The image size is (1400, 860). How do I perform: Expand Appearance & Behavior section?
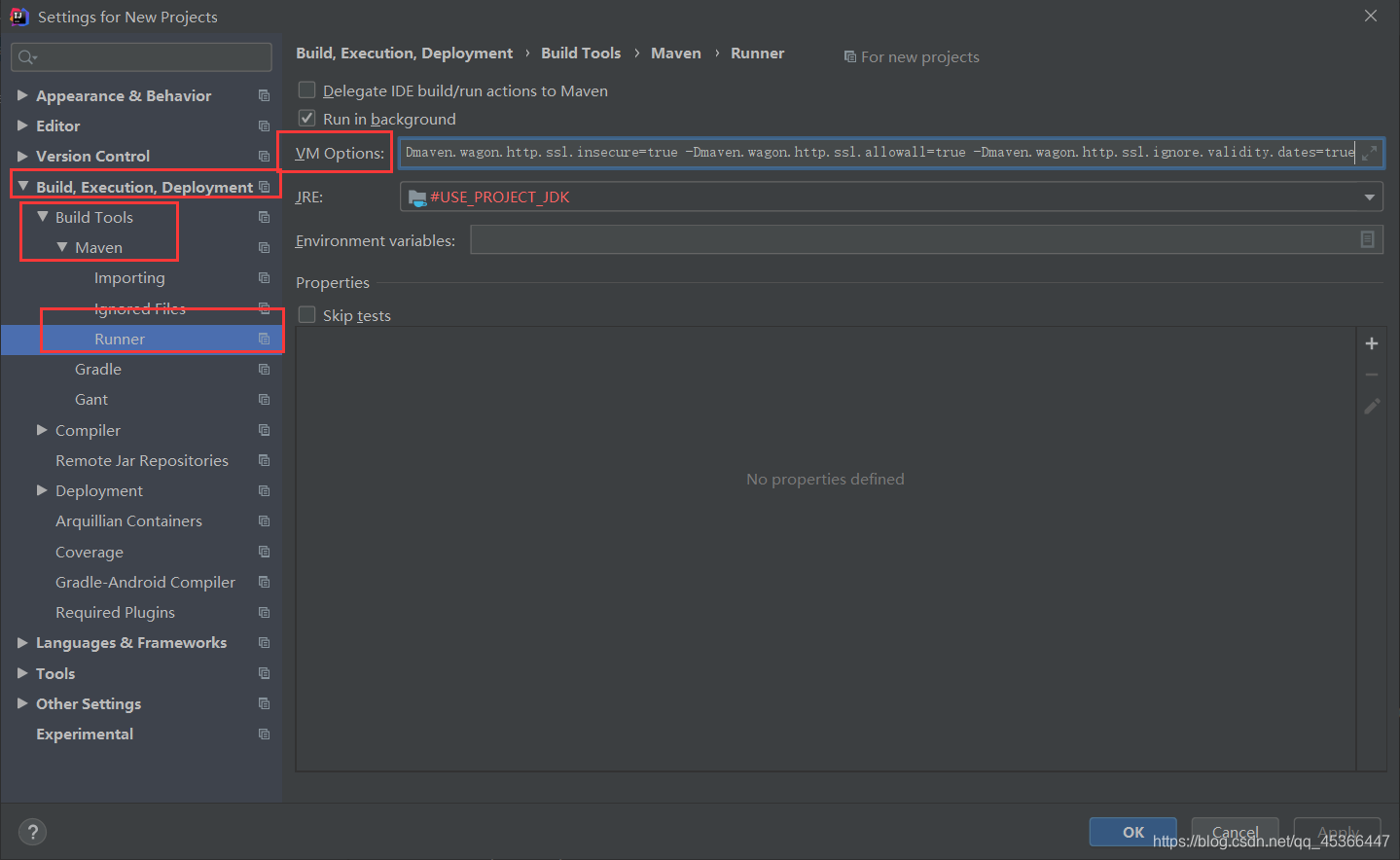(22, 95)
